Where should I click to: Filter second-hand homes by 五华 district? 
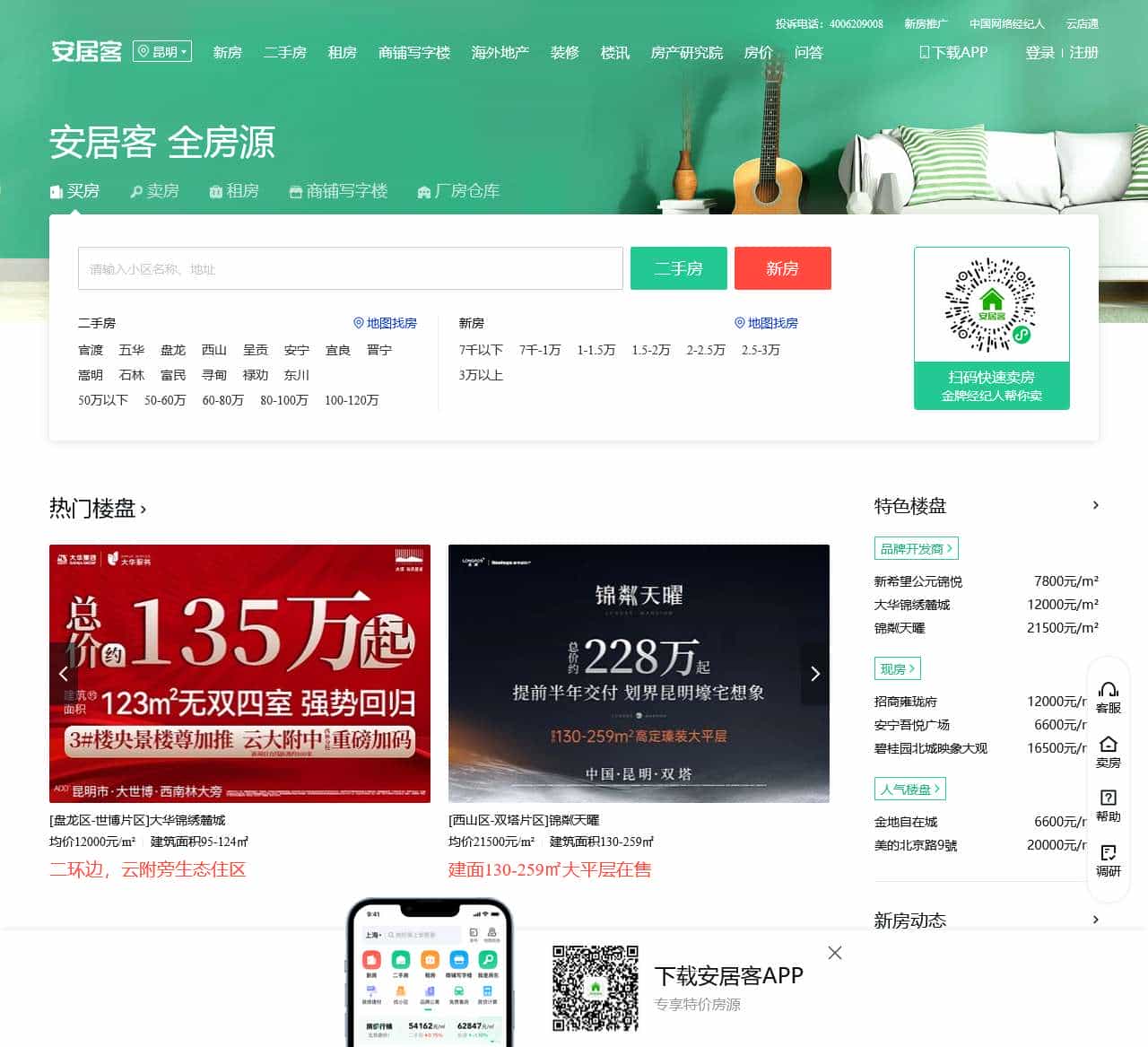[132, 350]
